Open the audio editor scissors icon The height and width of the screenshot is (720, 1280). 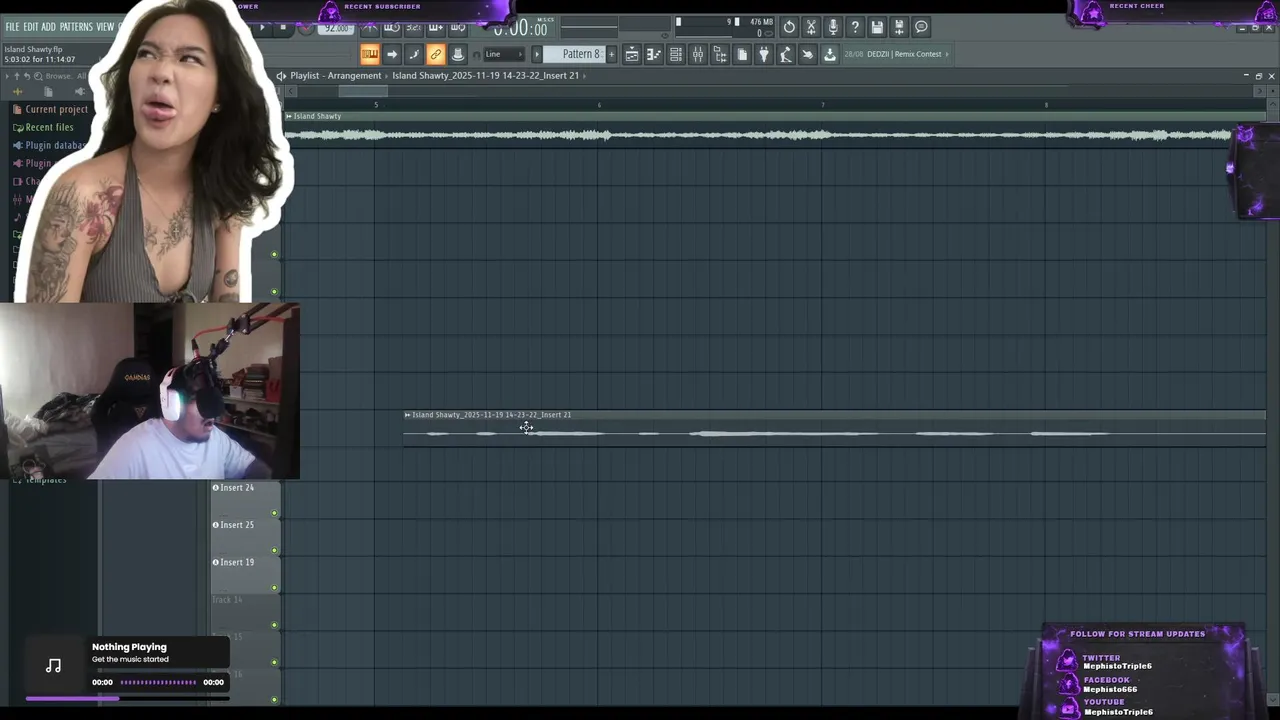pyautogui.click(x=811, y=27)
